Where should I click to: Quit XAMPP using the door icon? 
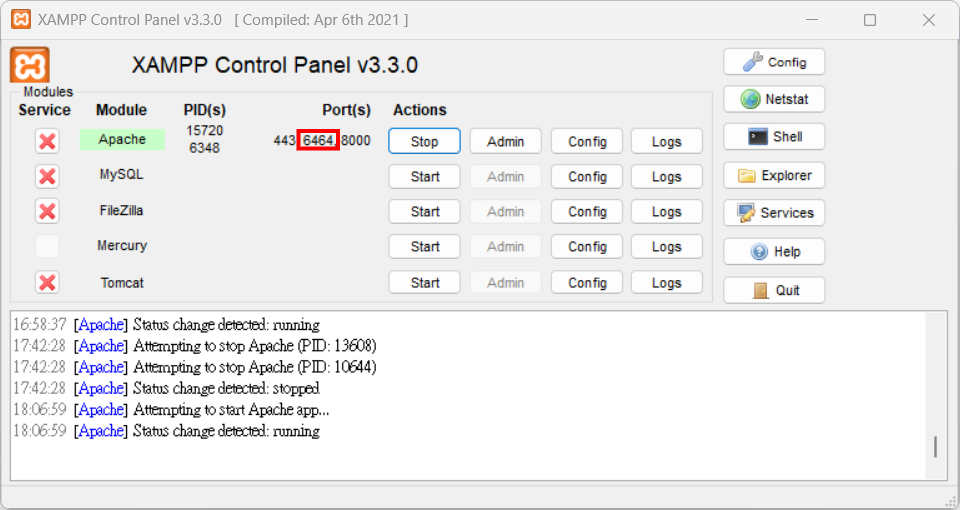click(x=774, y=290)
